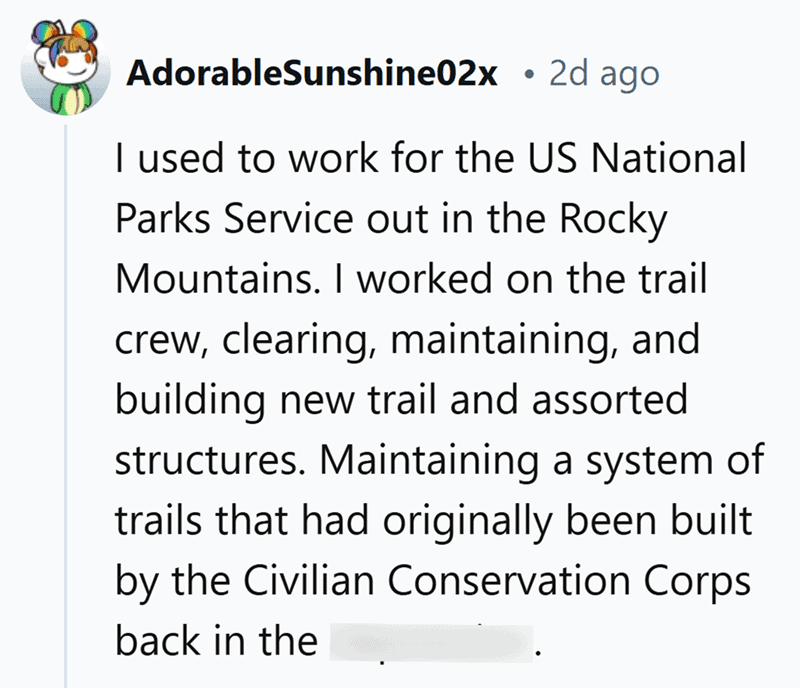Click the phrase 'Parks Service' in the comment
Screen dimensions: 800x688
[234, 218]
